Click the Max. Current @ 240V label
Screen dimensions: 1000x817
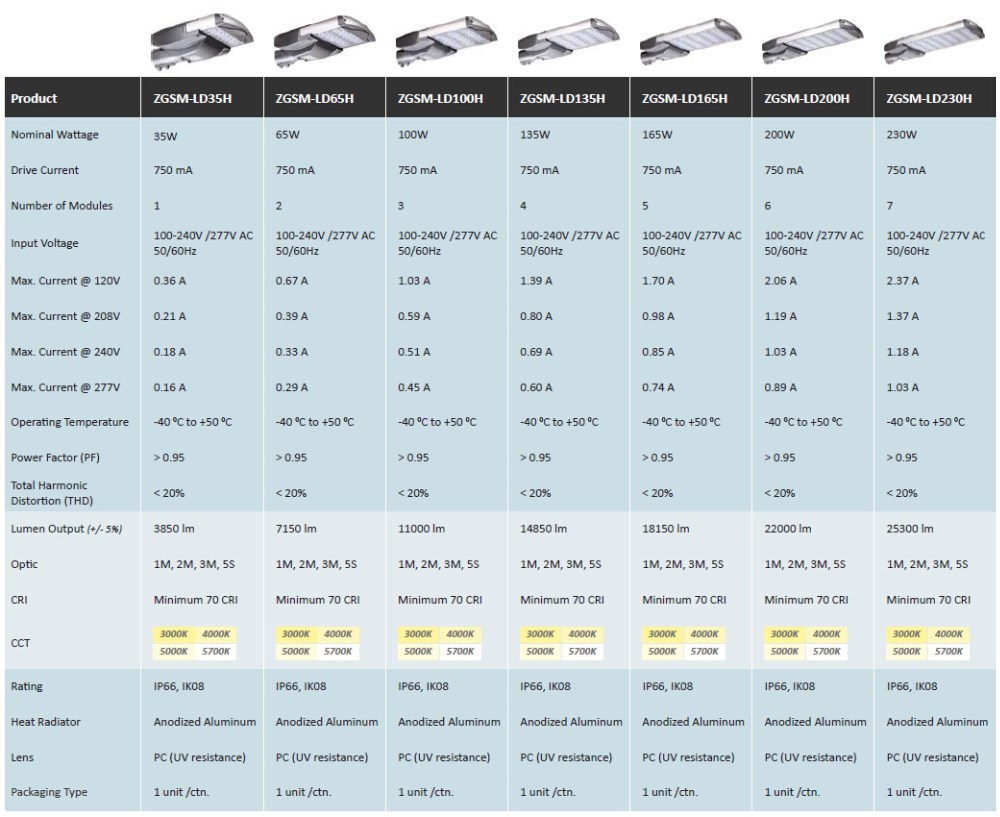pos(65,351)
